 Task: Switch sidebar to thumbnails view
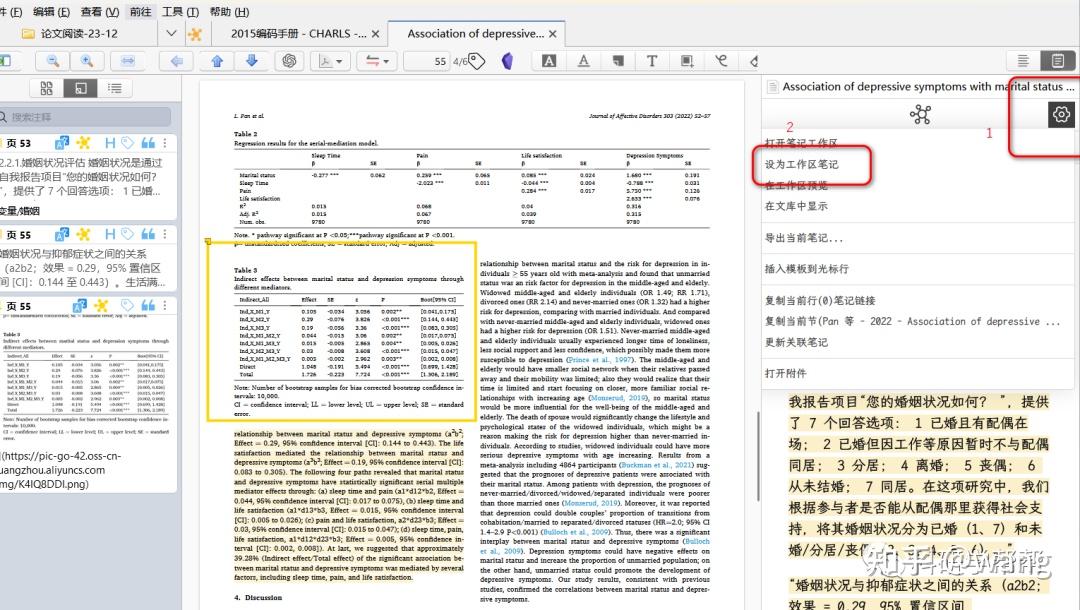[47, 87]
